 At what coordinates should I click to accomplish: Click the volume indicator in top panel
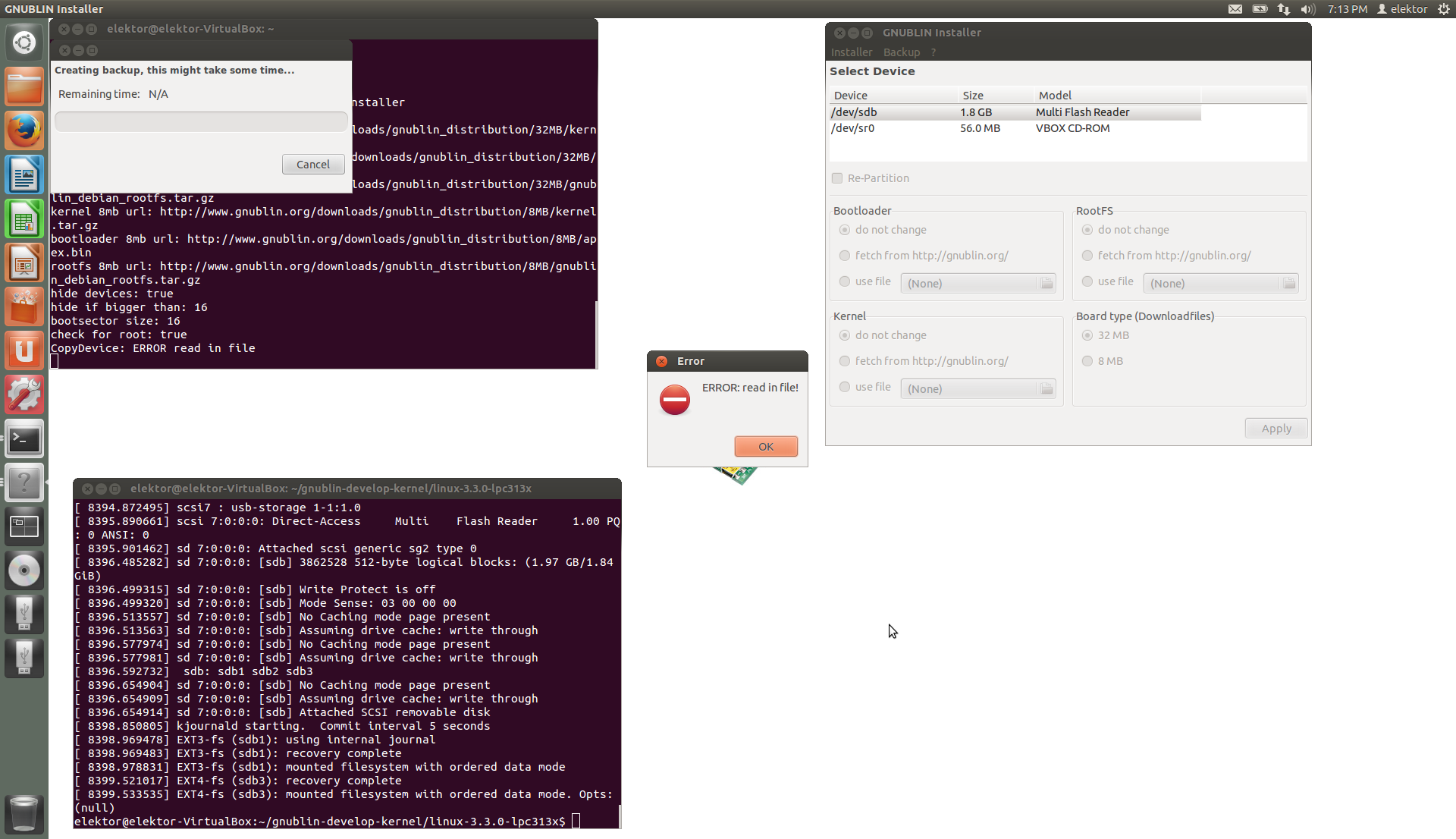1307,9
